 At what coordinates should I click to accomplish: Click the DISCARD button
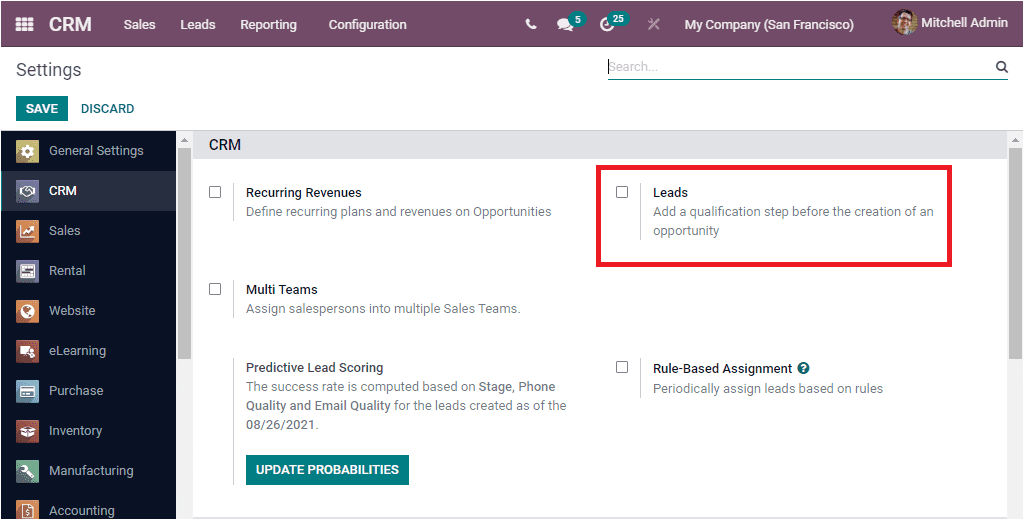(108, 108)
